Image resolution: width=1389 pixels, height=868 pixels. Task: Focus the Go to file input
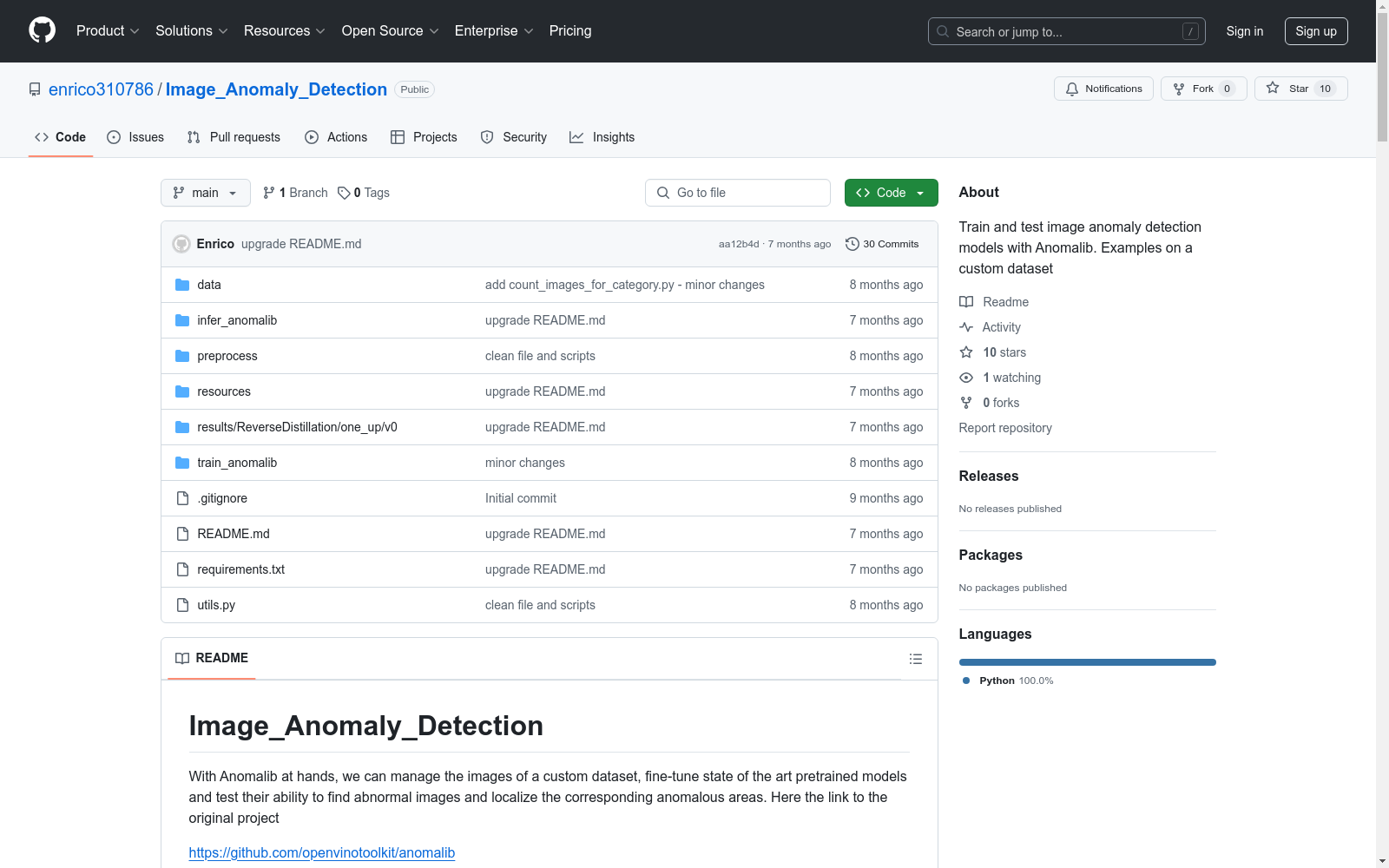[x=738, y=193]
